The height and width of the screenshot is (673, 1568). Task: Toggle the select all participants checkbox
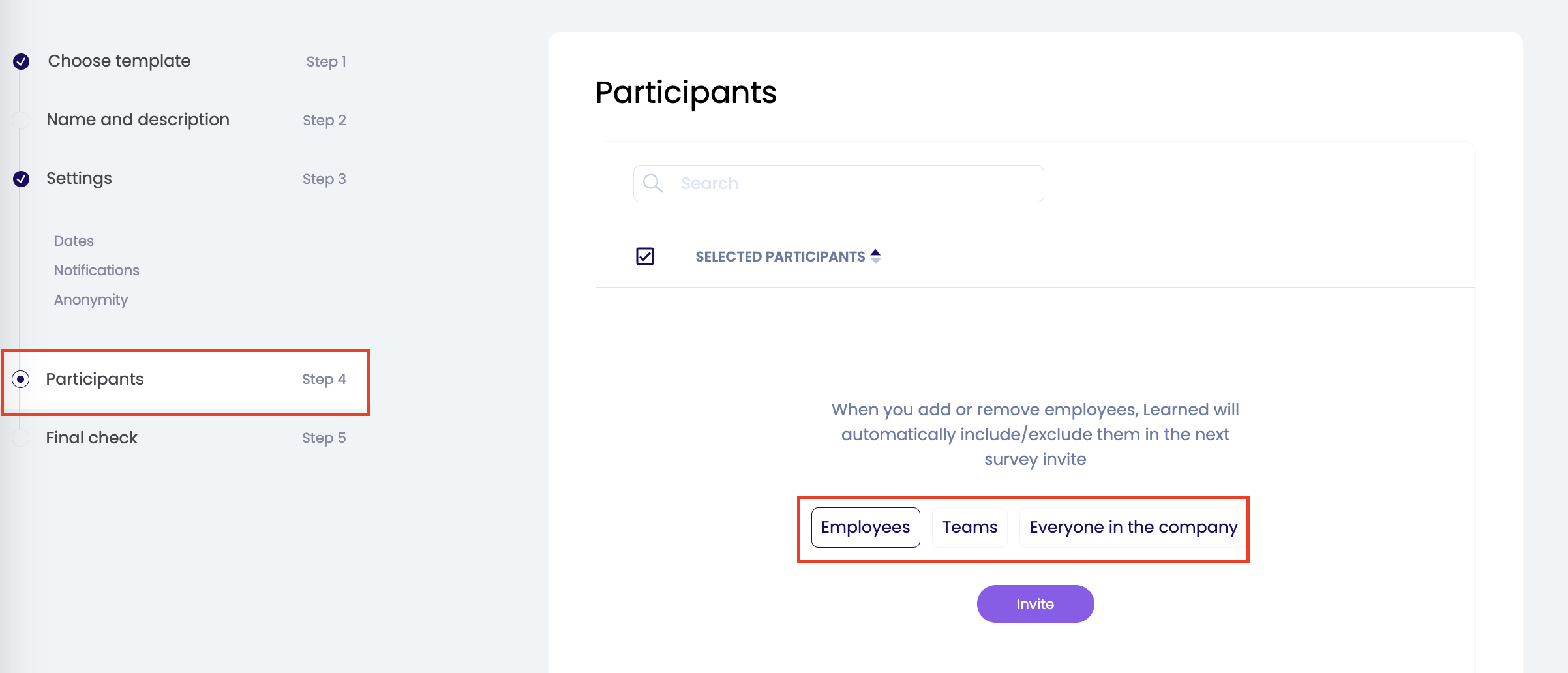pos(645,256)
